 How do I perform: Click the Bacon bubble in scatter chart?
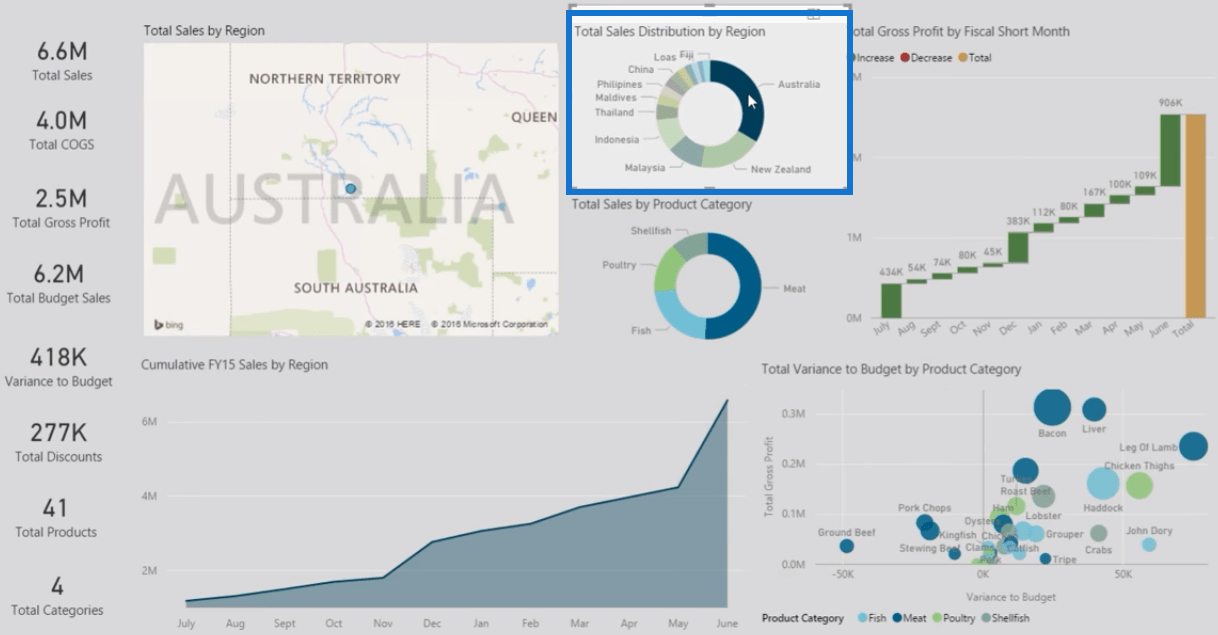(x=1052, y=407)
